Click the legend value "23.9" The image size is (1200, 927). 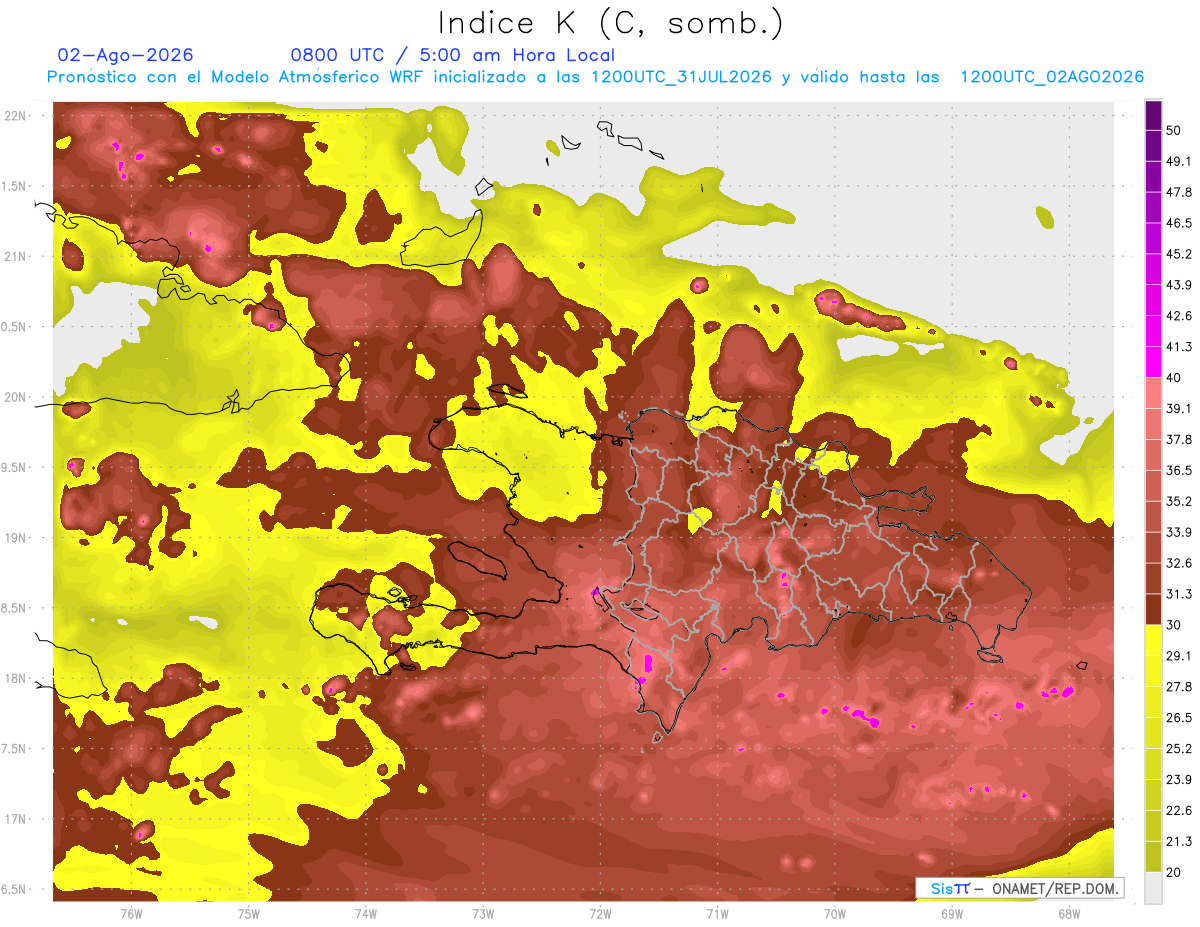click(x=1178, y=779)
